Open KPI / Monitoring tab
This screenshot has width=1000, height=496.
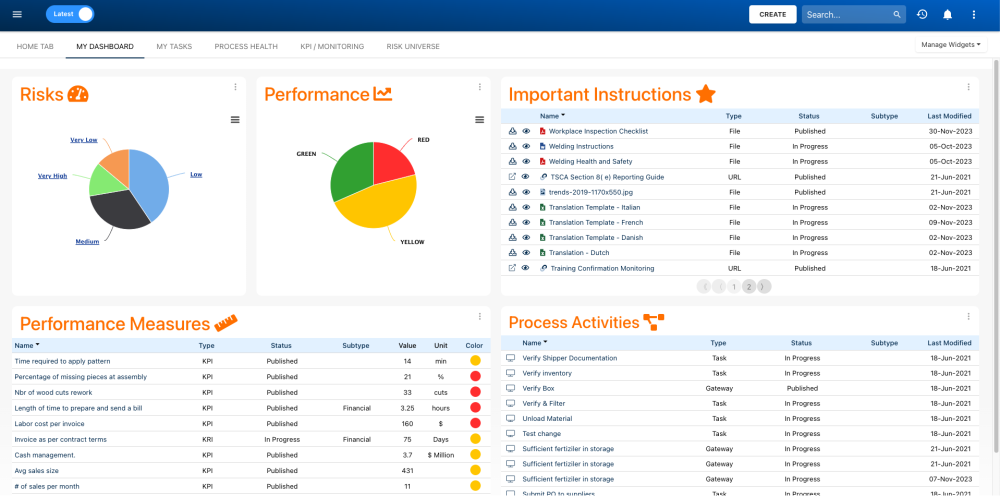click(x=332, y=47)
